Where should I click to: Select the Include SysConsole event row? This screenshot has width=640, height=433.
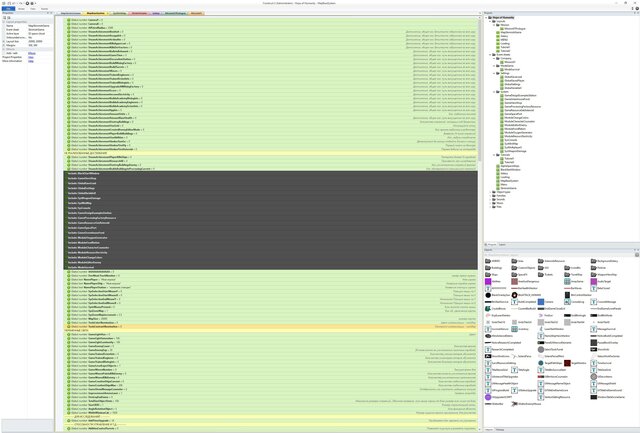click(270, 208)
